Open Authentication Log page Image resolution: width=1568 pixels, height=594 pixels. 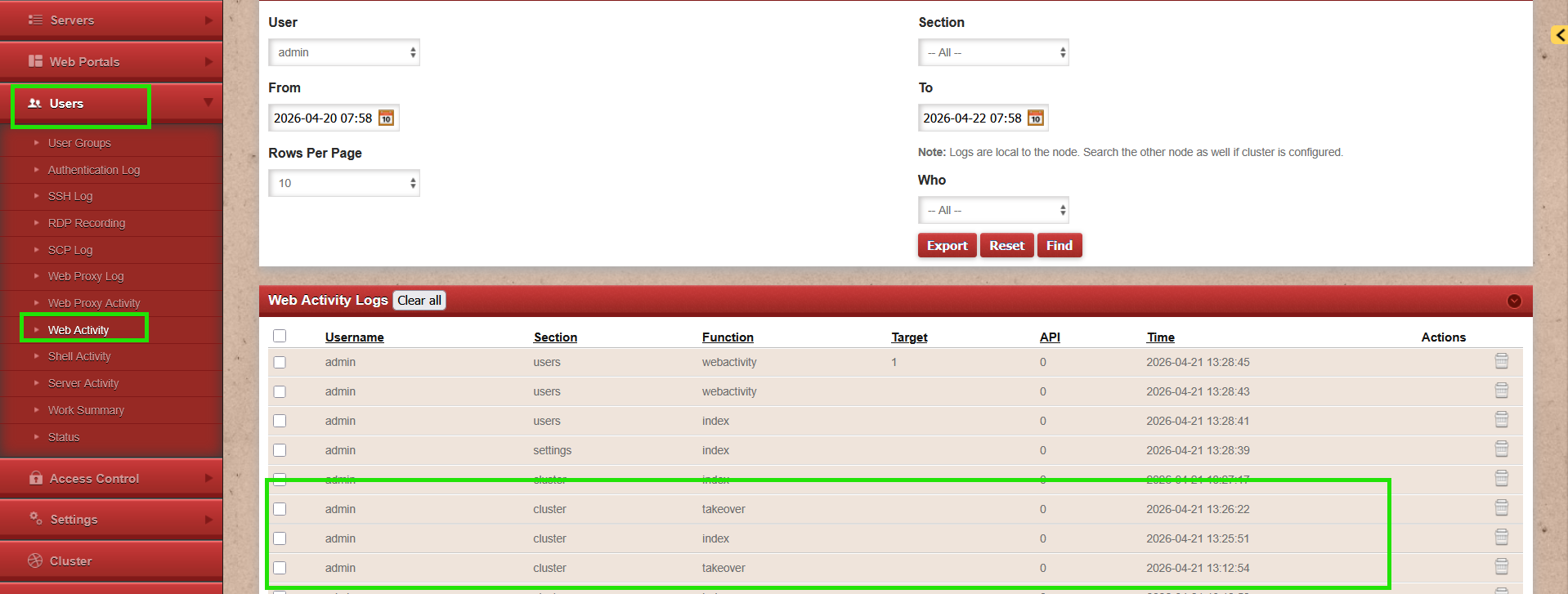(94, 170)
